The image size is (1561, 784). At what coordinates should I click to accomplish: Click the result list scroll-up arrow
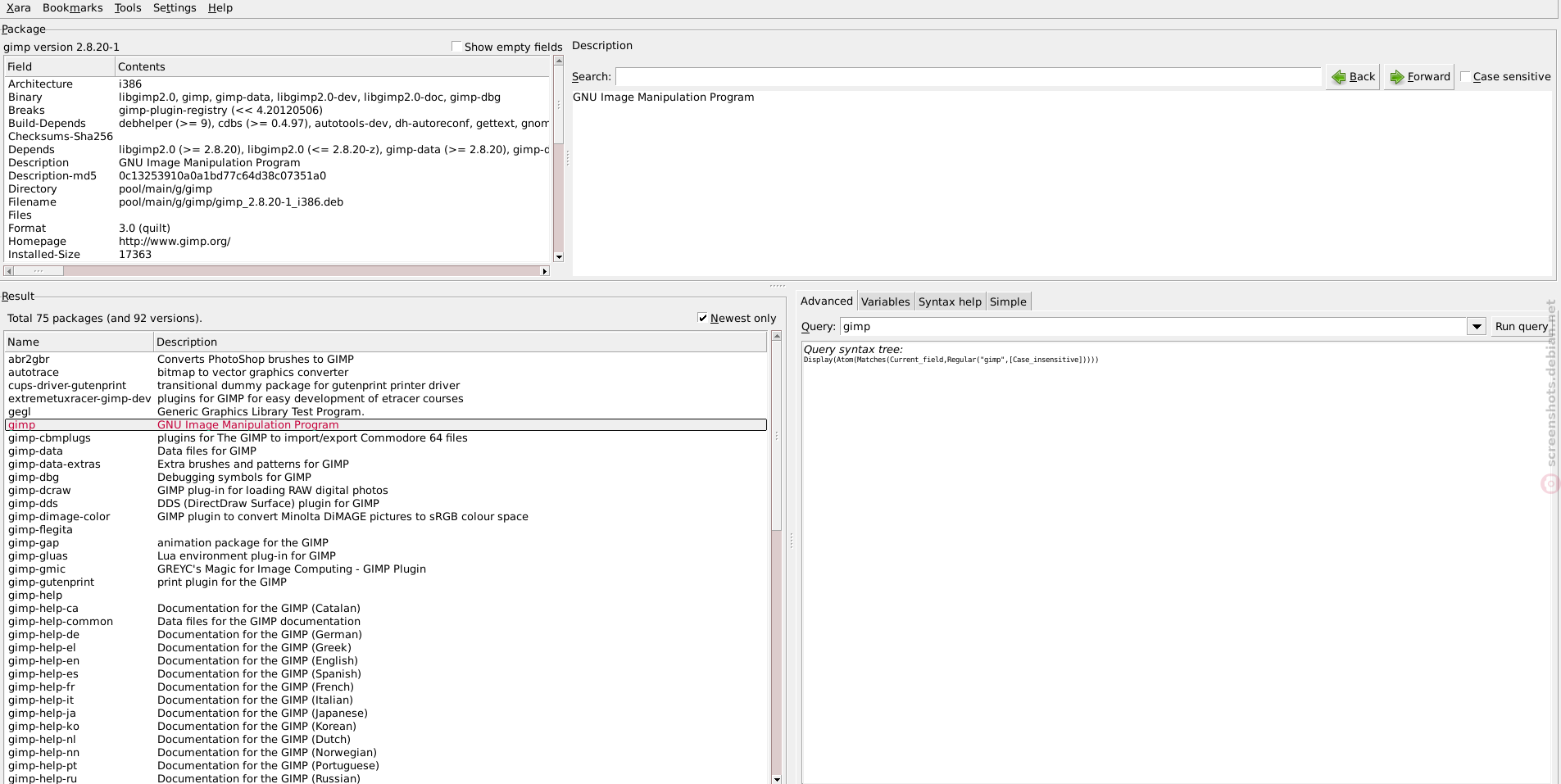click(777, 336)
